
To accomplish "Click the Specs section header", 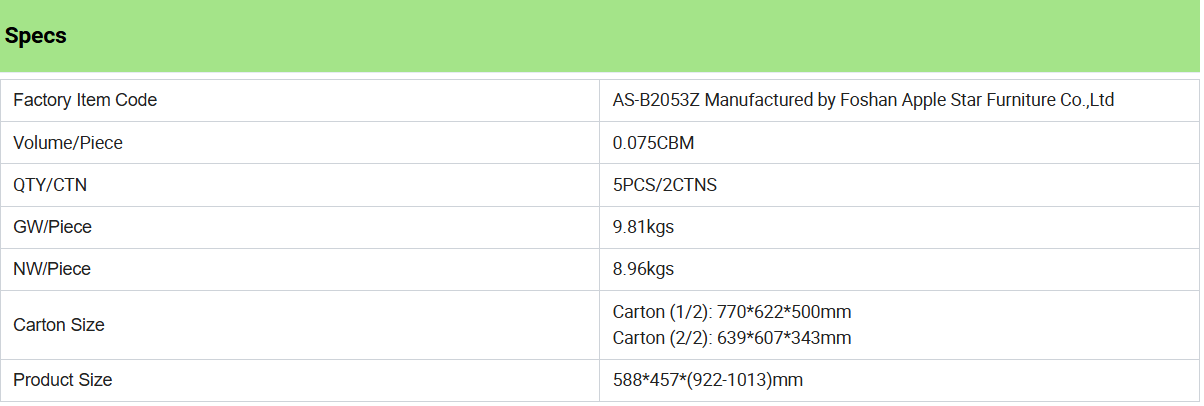I will click(36, 36).
